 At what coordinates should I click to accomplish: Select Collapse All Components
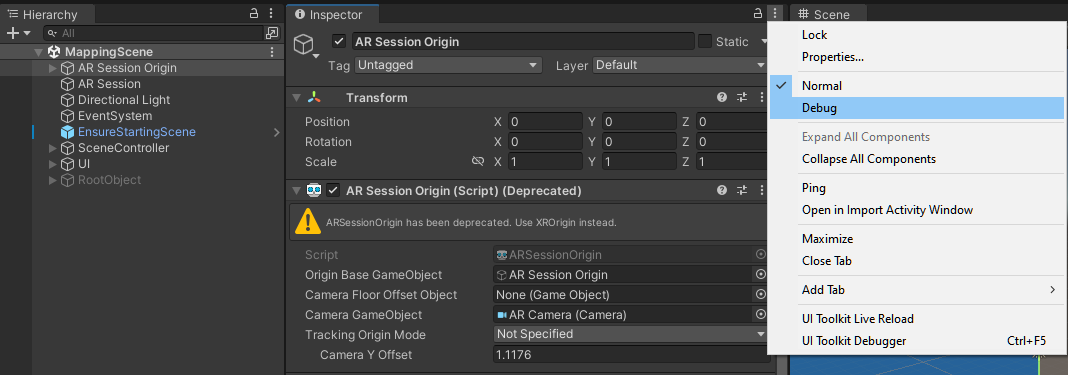coord(917,159)
